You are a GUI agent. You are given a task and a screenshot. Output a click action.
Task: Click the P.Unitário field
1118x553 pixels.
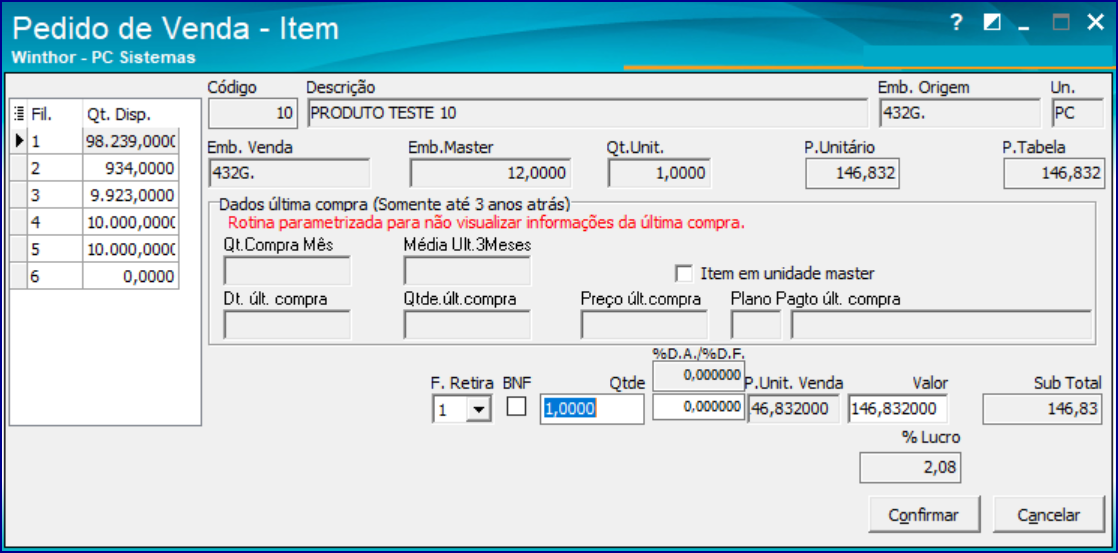(852, 173)
